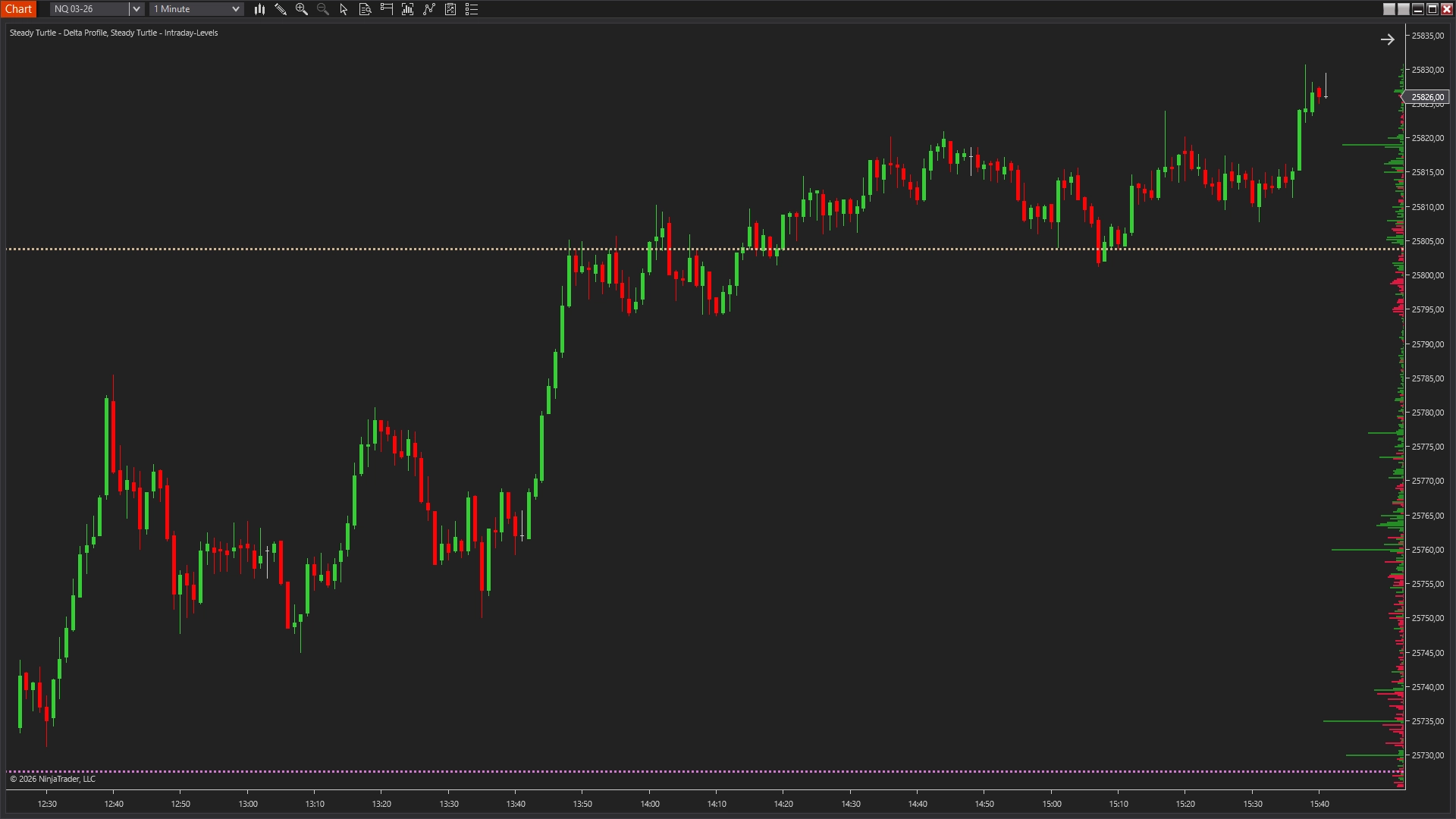Open the indicators bar-chart icon
1456x819 pixels.
[x=408, y=9]
